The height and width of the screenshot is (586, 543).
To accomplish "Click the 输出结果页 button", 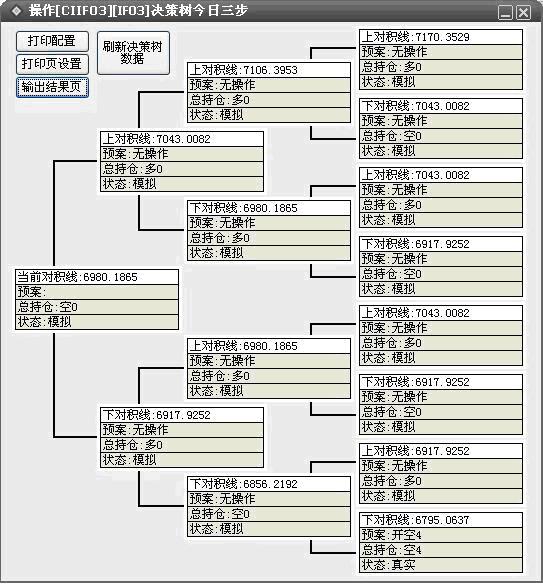I will [52, 87].
